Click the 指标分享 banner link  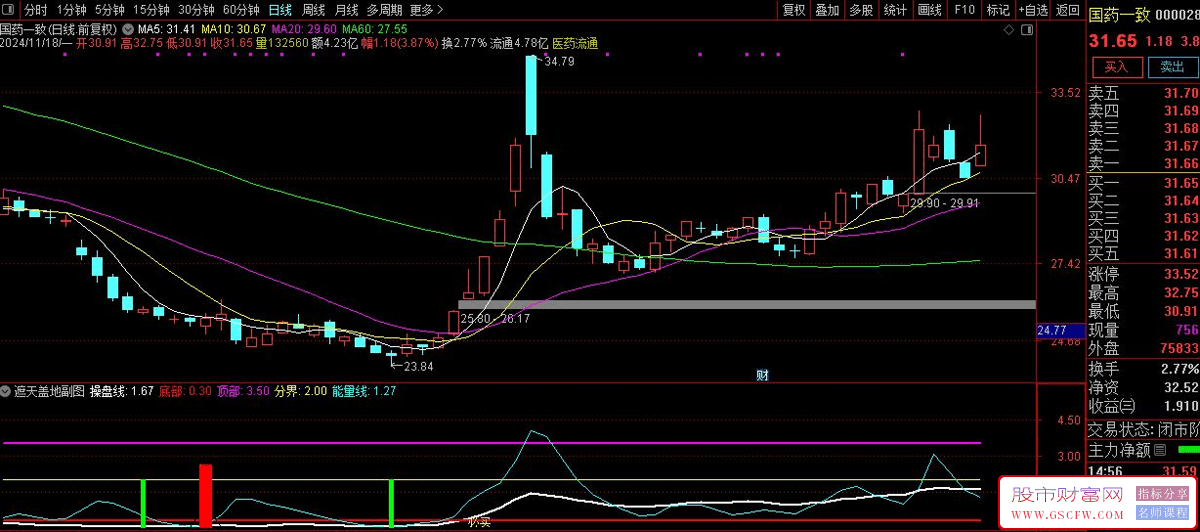(1162, 494)
